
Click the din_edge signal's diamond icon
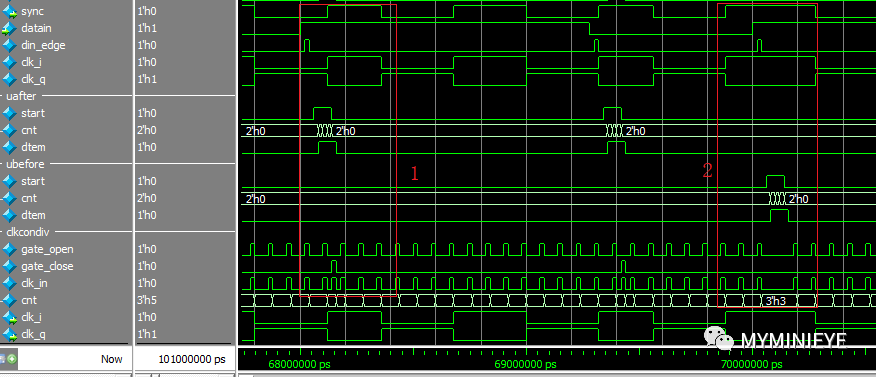point(9,45)
